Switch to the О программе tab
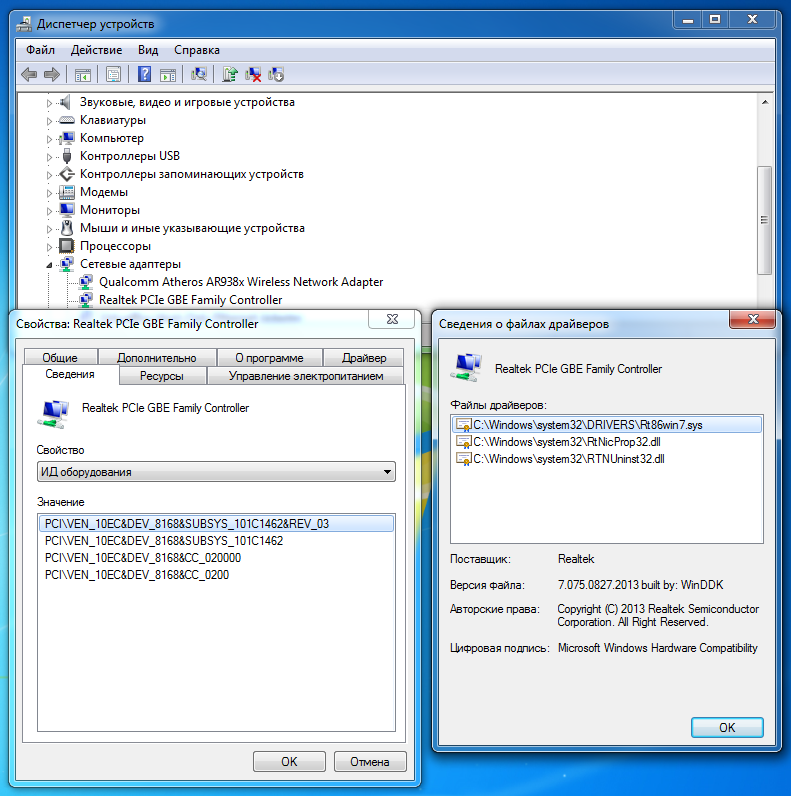The image size is (791, 796). [x=270, y=357]
